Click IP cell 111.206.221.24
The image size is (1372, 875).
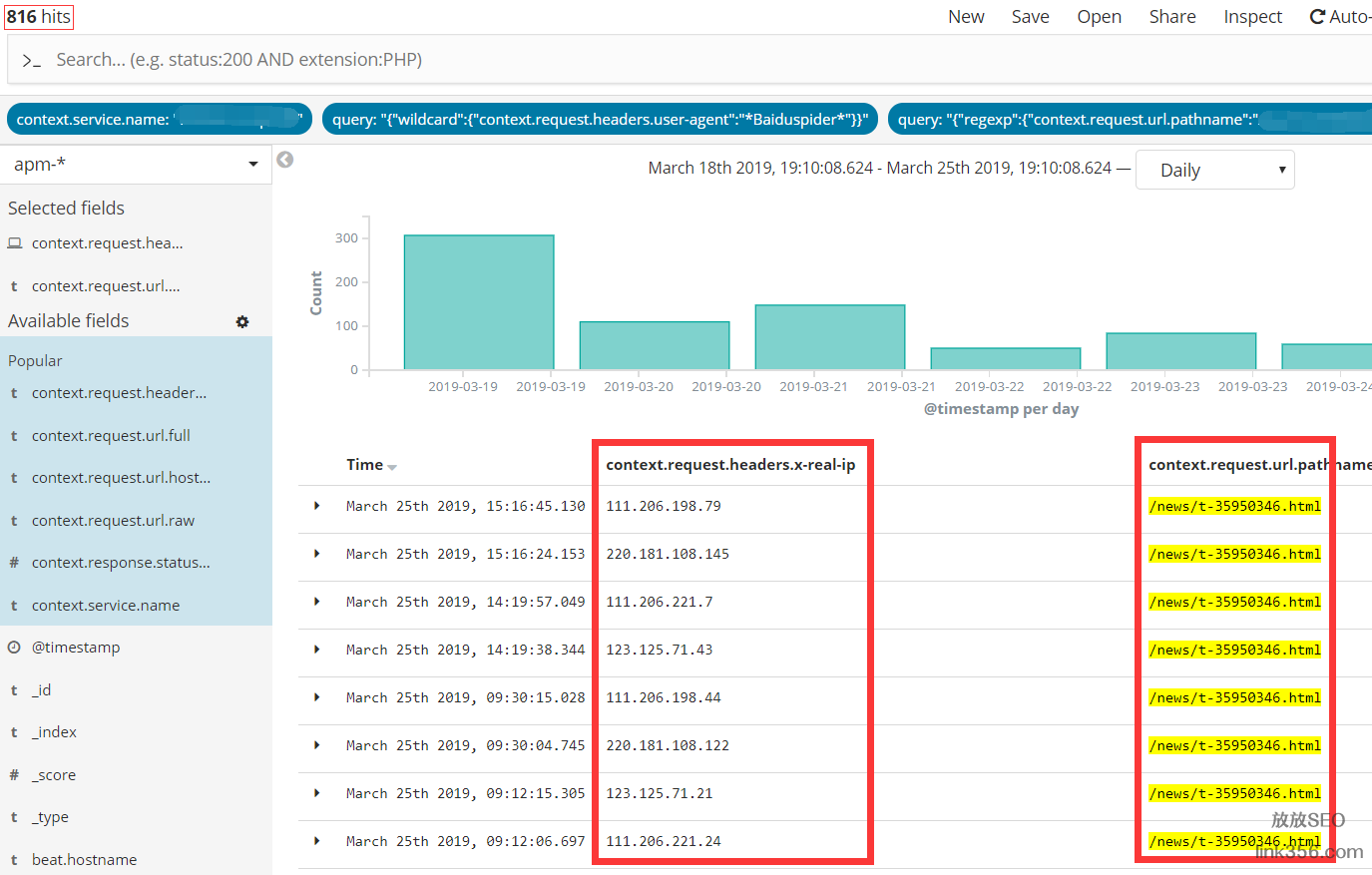click(x=664, y=841)
